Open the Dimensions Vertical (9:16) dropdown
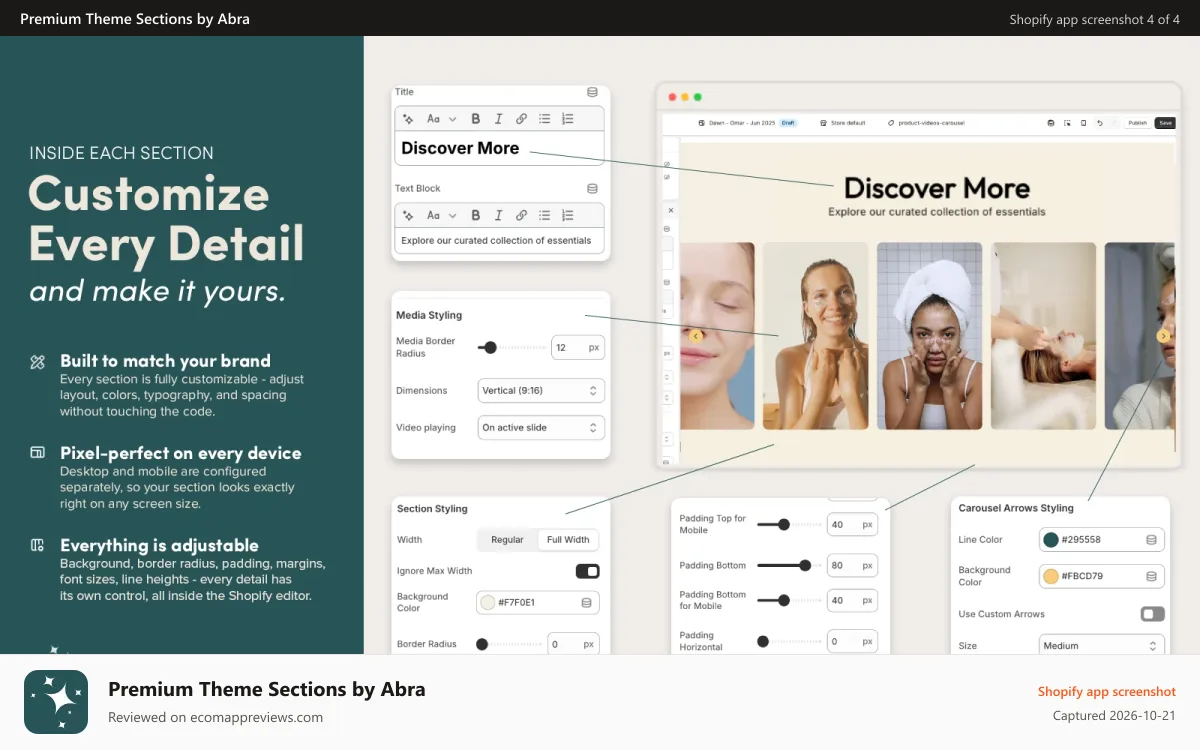Image resolution: width=1200 pixels, height=750 pixels. coord(541,390)
